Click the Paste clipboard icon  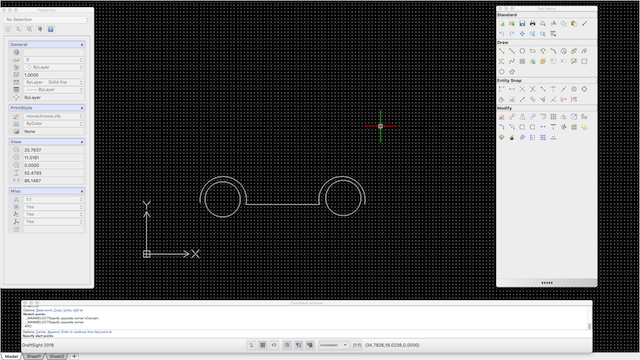tap(574, 24)
